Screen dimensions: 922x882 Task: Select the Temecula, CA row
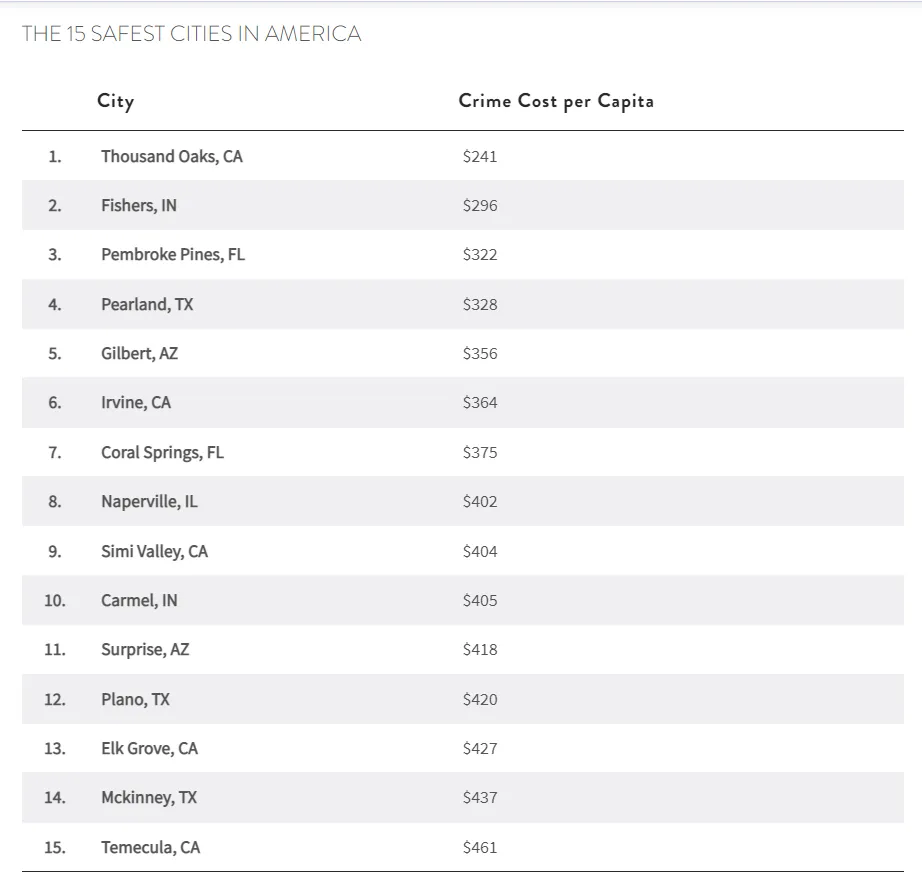coord(150,847)
